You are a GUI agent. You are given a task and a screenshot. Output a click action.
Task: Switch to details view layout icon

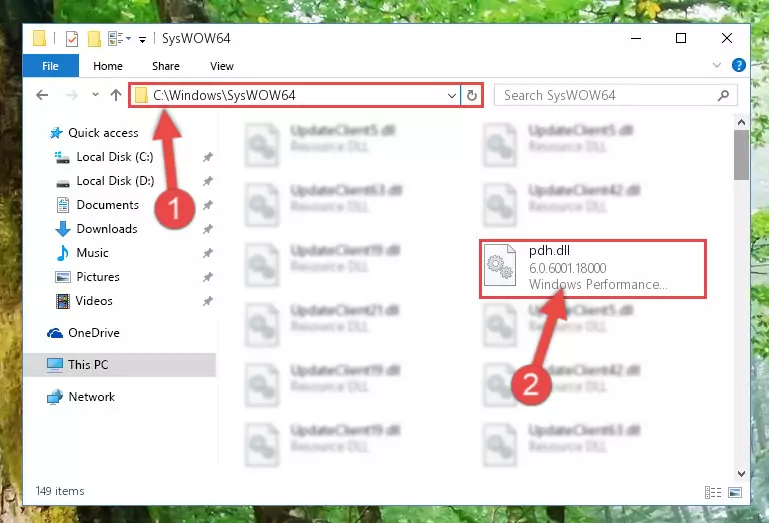click(713, 492)
